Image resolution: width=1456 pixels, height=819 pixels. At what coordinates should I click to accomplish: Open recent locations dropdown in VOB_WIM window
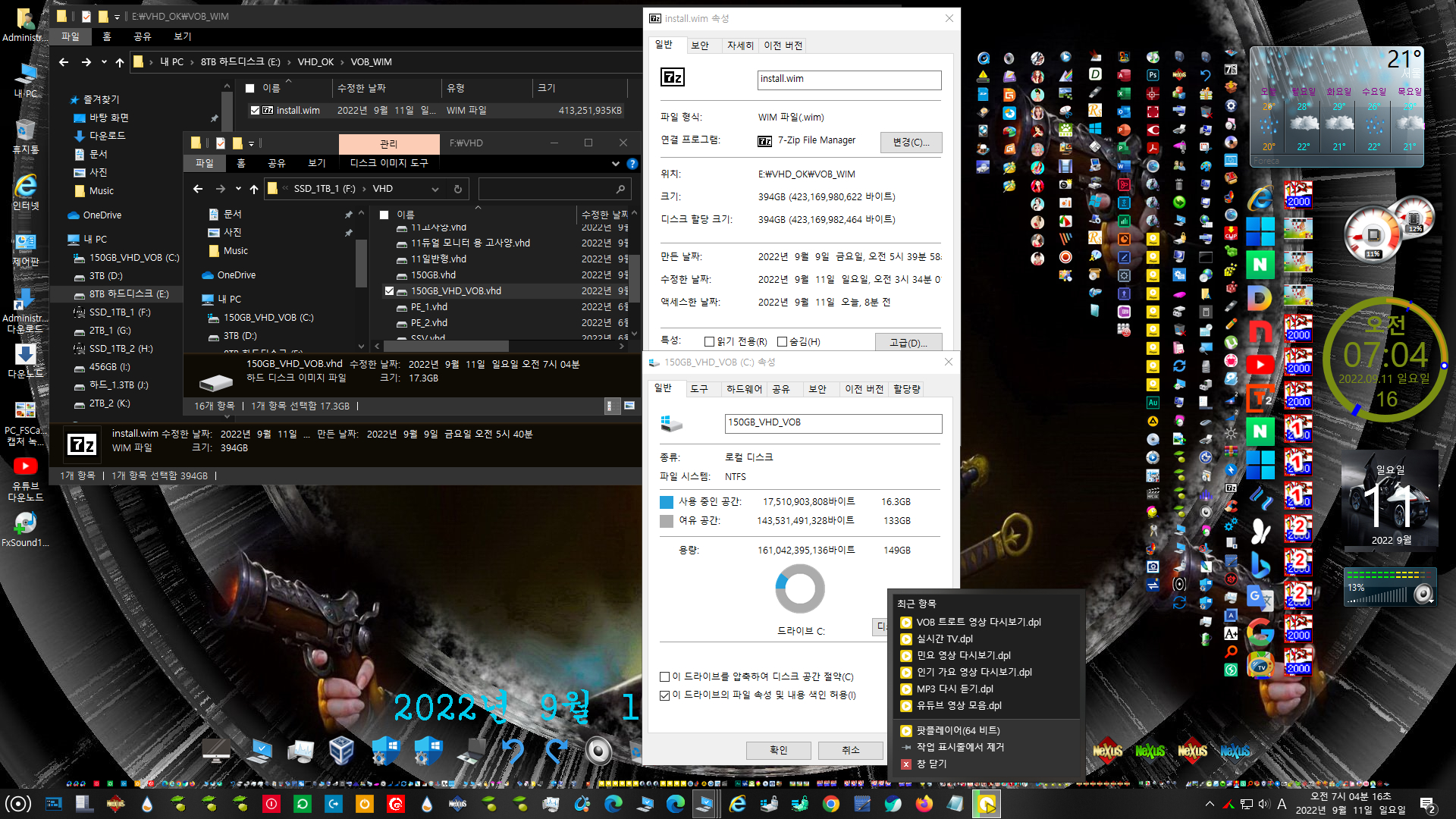click(104, 62)
